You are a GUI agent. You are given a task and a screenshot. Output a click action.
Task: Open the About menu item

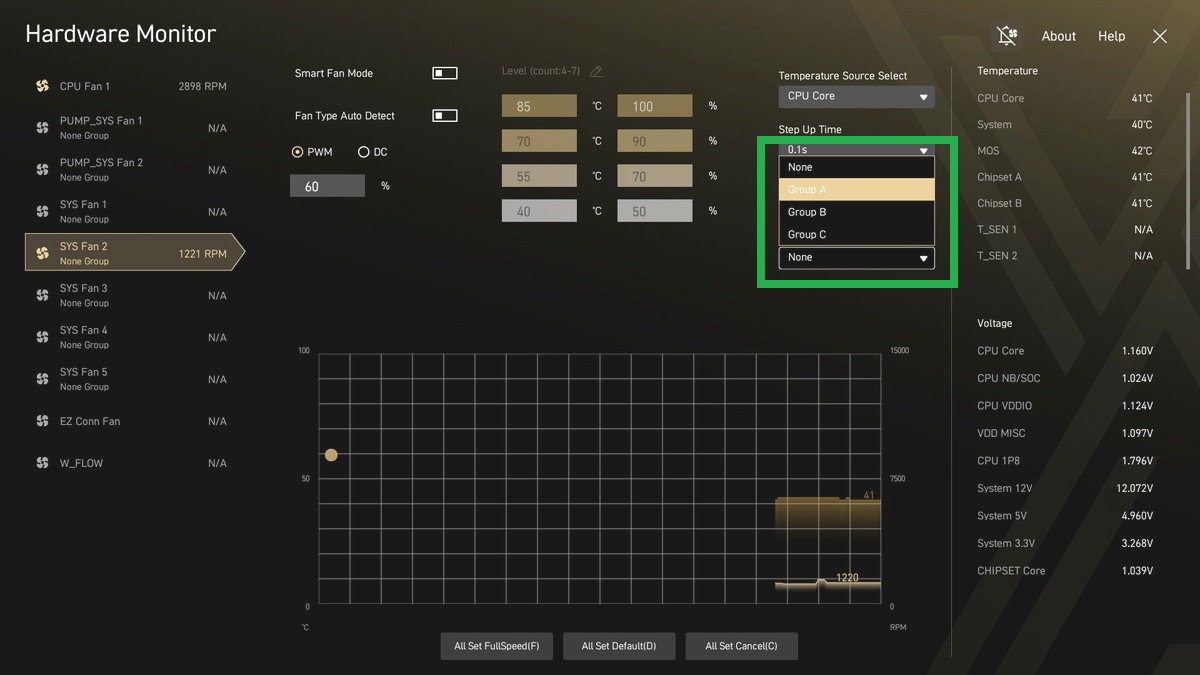1058,36
